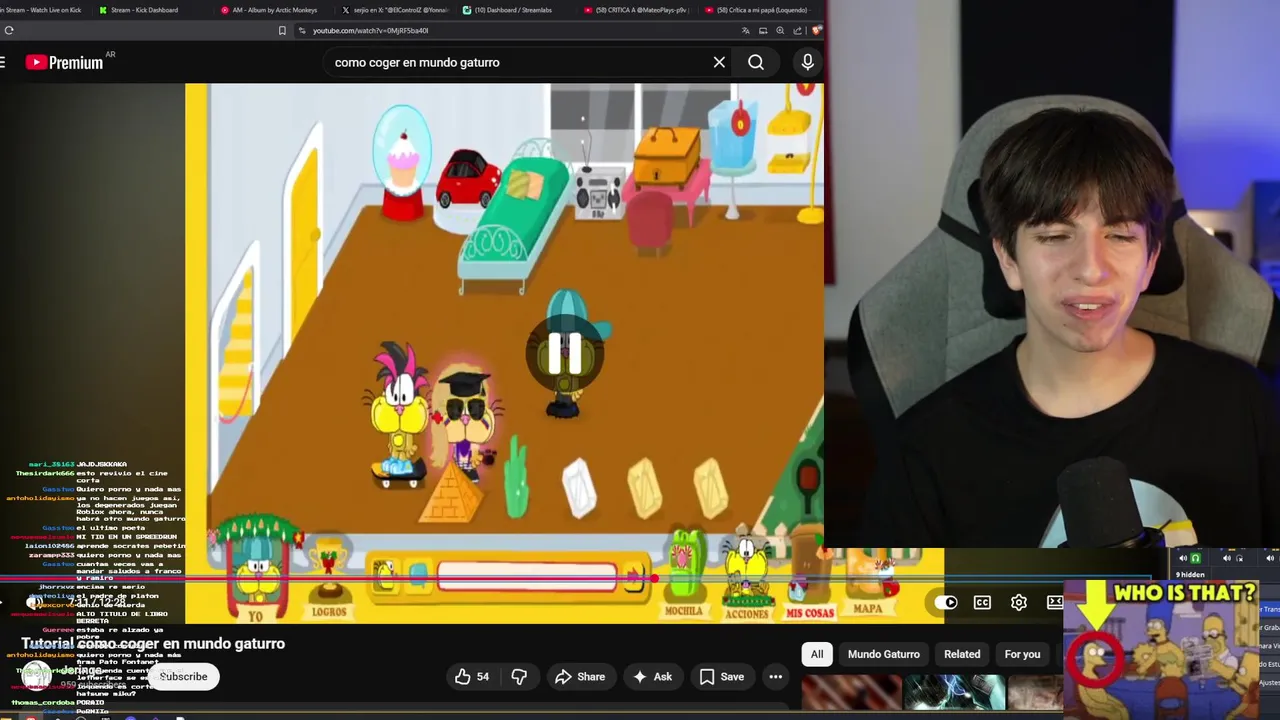This screenshot has height=720, width=1280.
Task: Reload page using browser refresh icon
Action: point(9,30)
